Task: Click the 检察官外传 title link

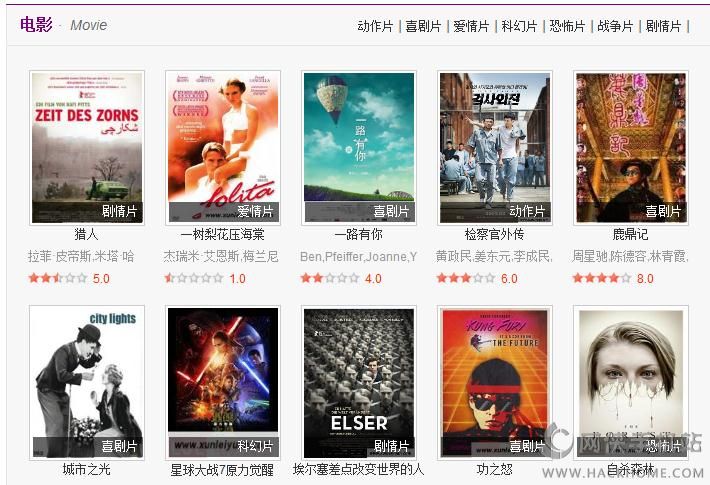Action: [x=494, y=235]
